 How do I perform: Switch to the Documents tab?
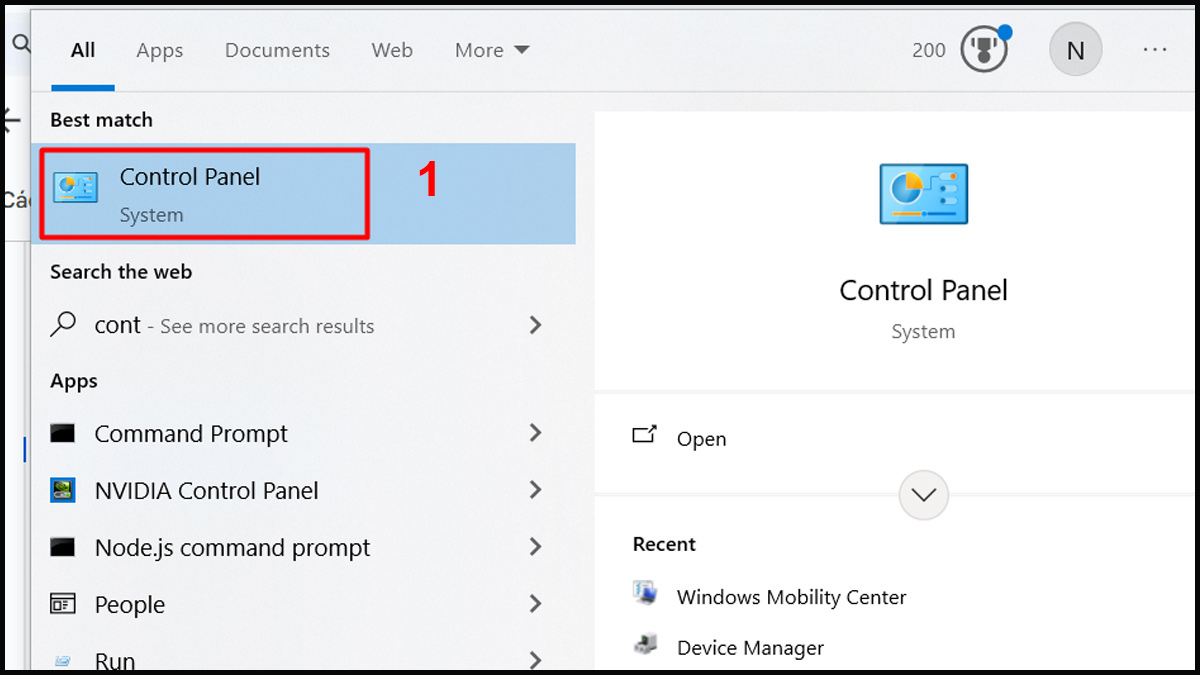(277, 50)
